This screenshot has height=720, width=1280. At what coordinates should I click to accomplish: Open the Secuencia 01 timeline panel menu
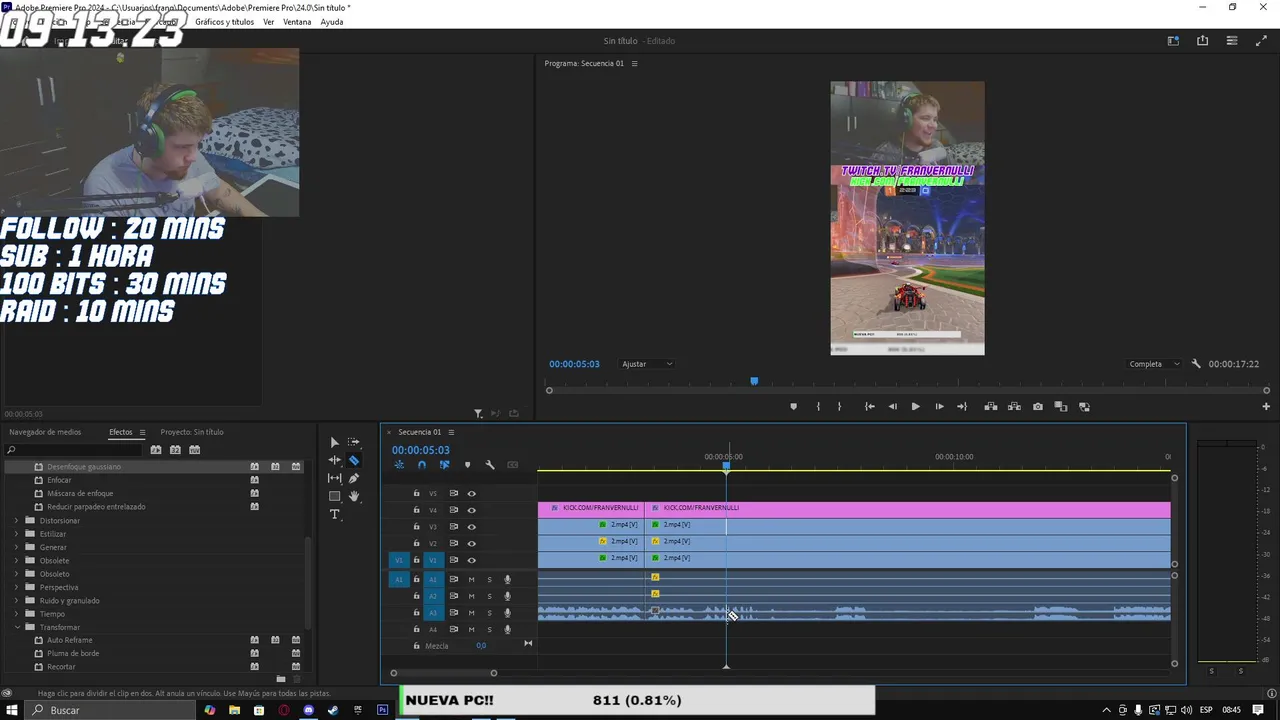point(451,432)
